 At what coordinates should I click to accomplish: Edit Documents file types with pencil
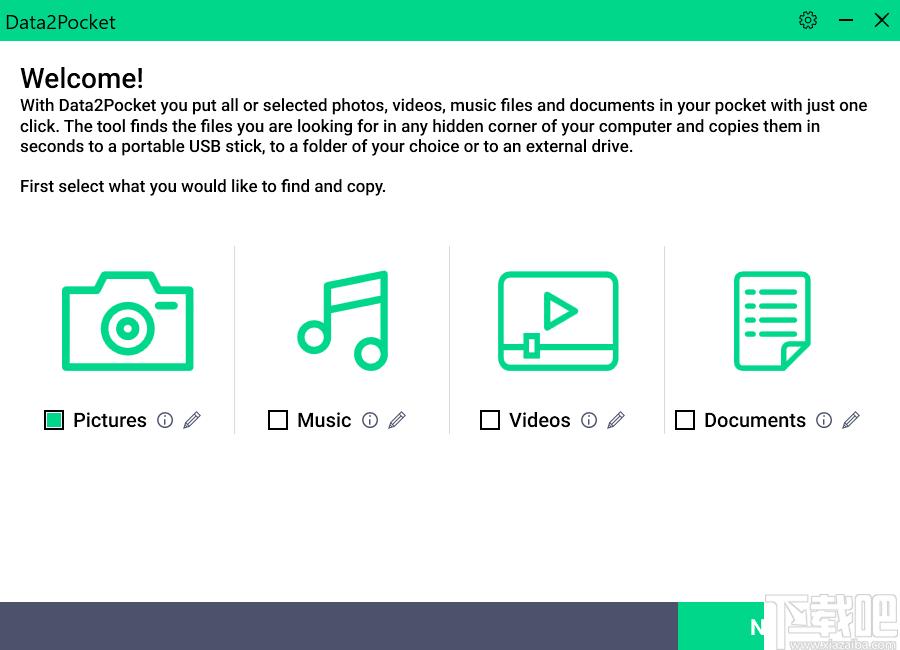point(851,420)
